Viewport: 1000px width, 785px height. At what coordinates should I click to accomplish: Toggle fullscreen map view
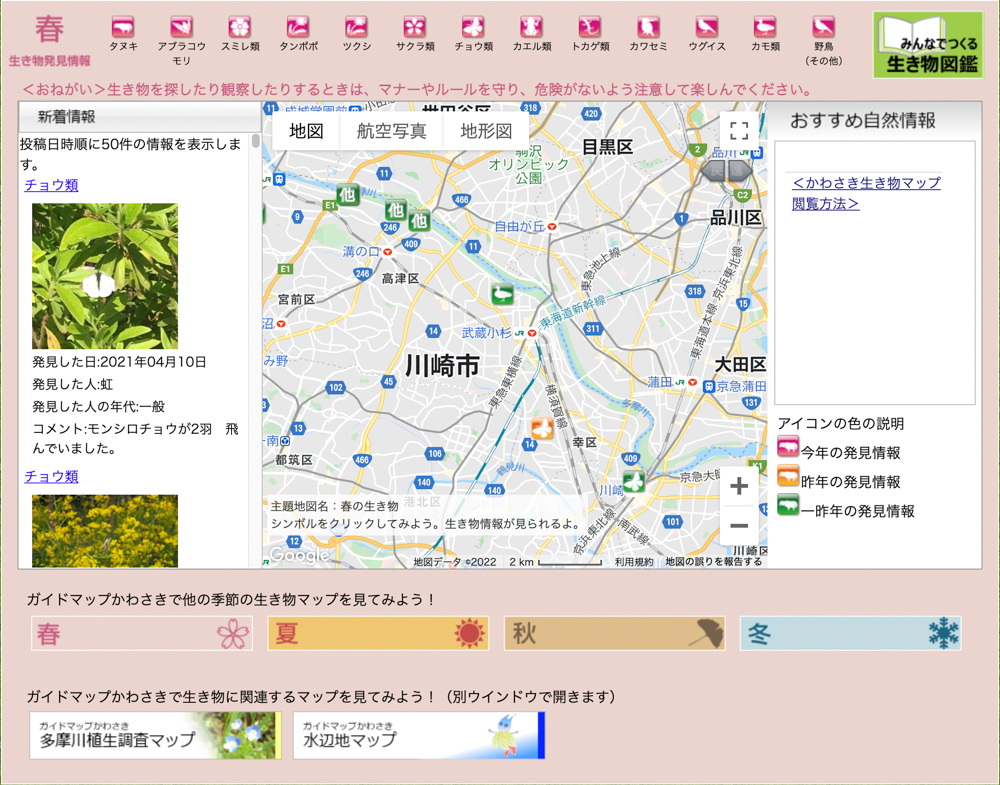[739, 131]
